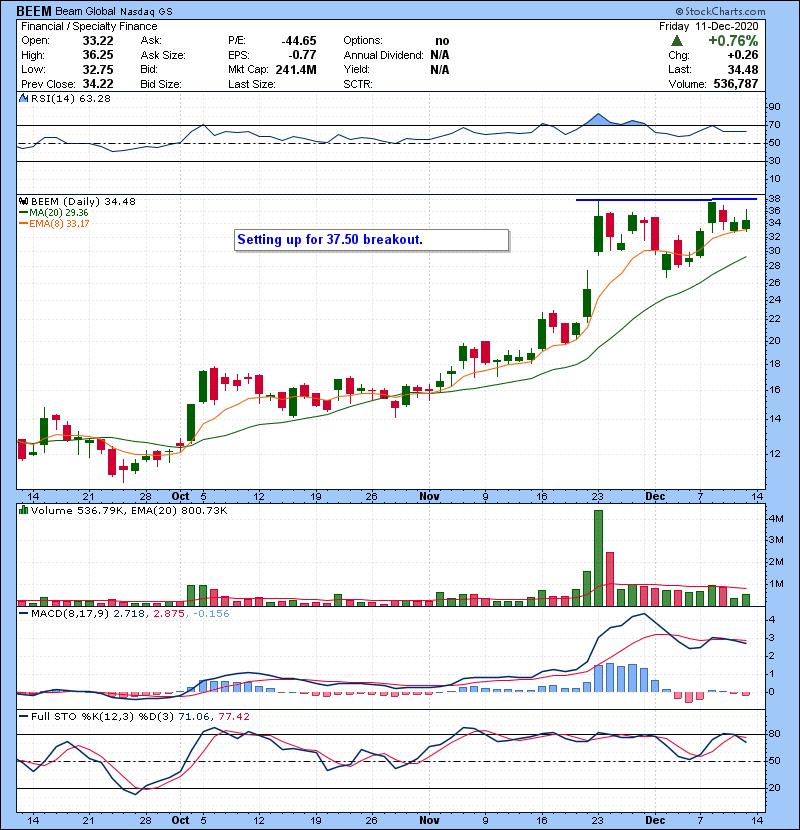Click the Yield label

pyautogui.click(x=356, y=69)
